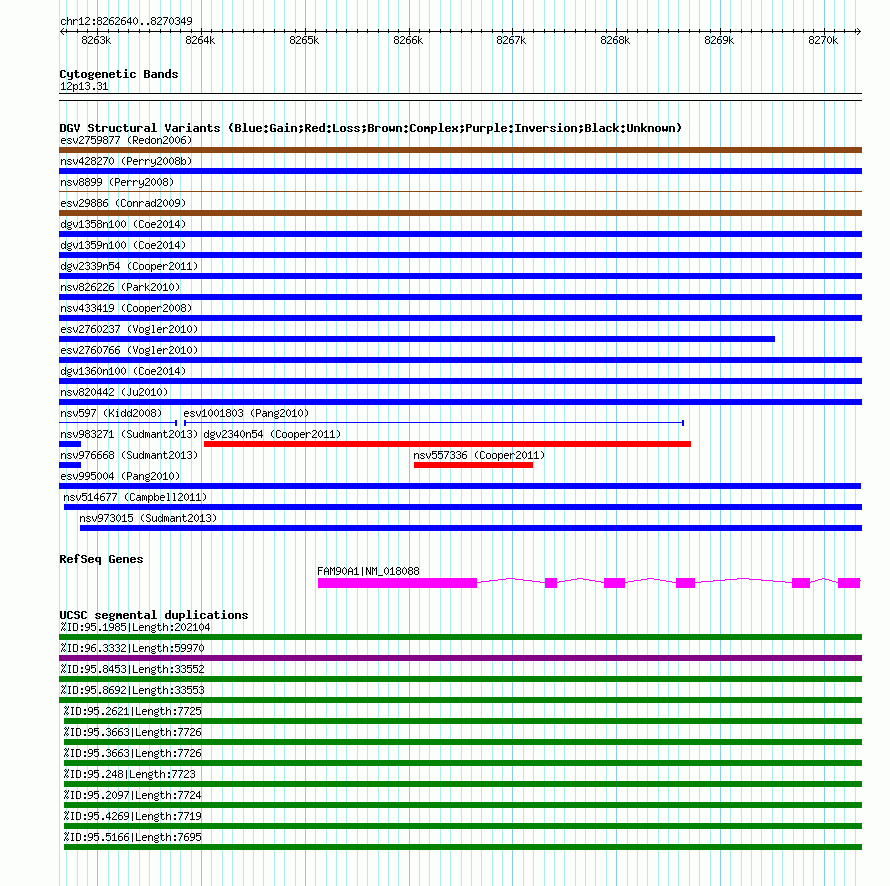Select the nsv973015 (Sudmant2013) label
The image size is (890, 886).
coord(148,518)
